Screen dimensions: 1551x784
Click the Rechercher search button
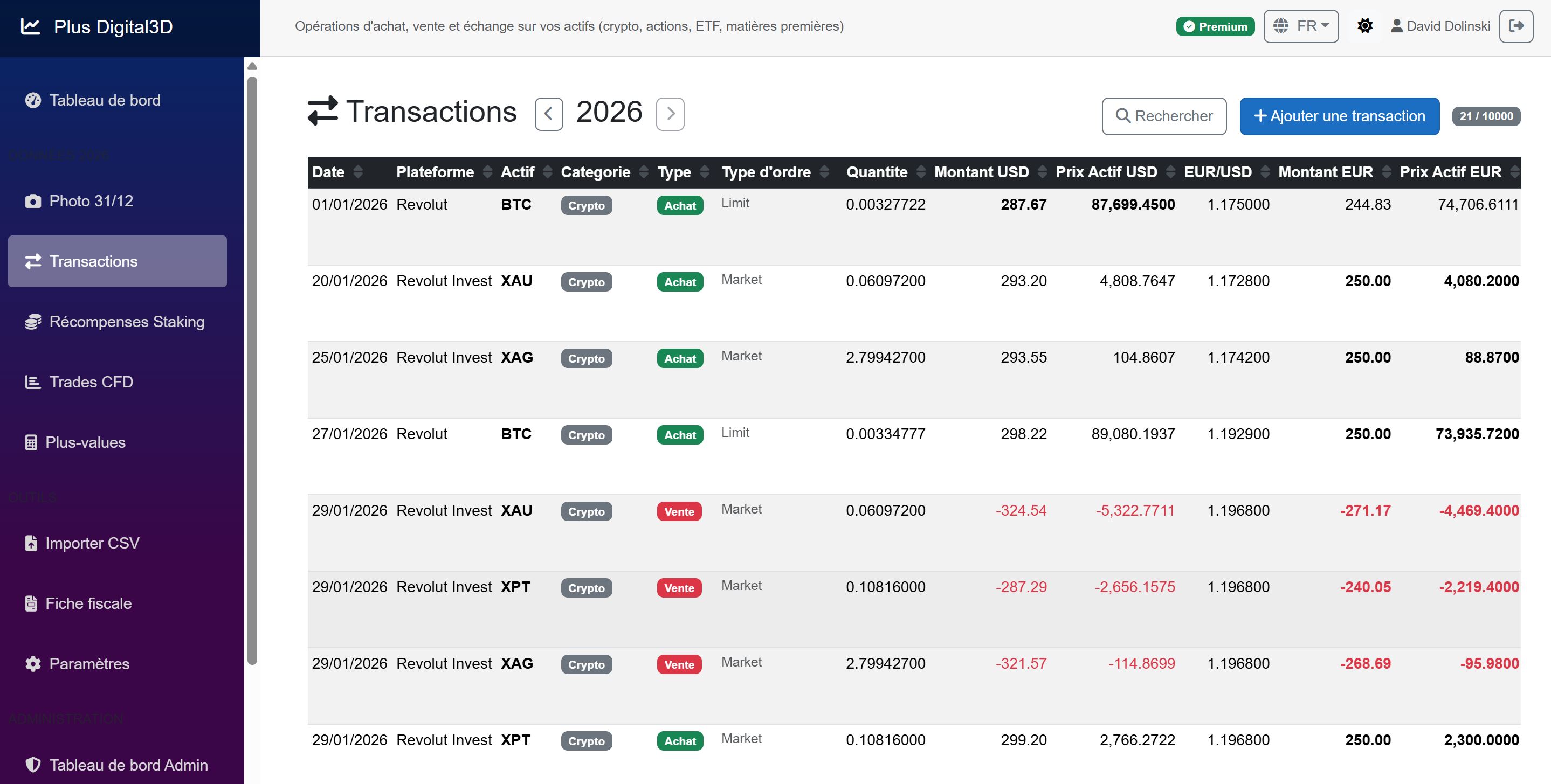pyautogui.click(x=1163, y=116)
